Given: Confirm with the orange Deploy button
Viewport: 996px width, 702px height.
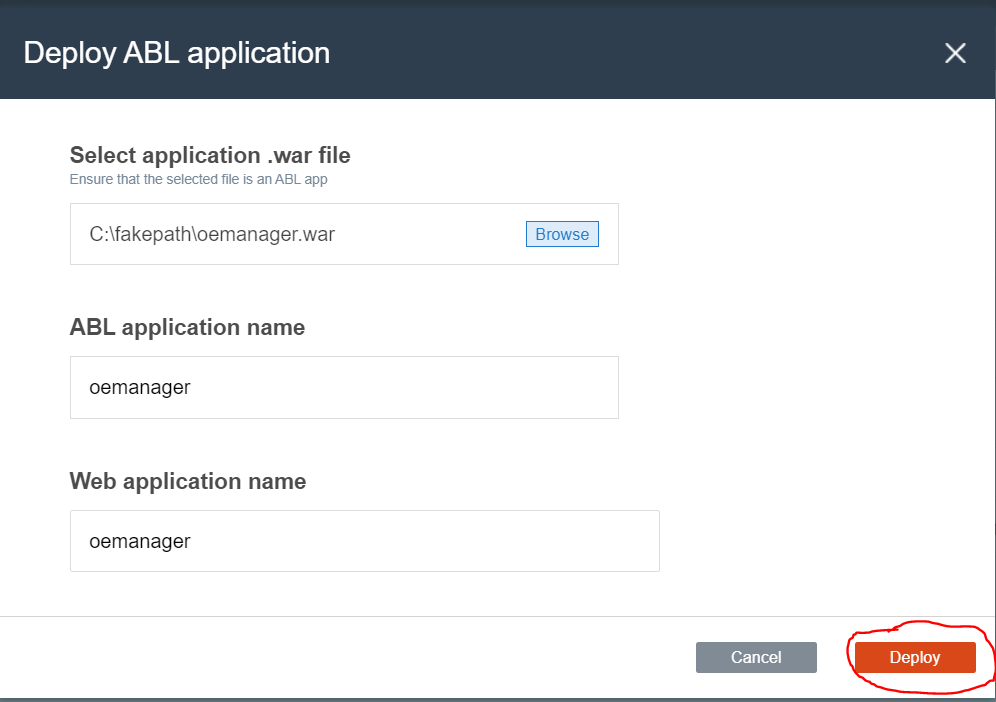Looking at the screenshot, I should (915, 657).
